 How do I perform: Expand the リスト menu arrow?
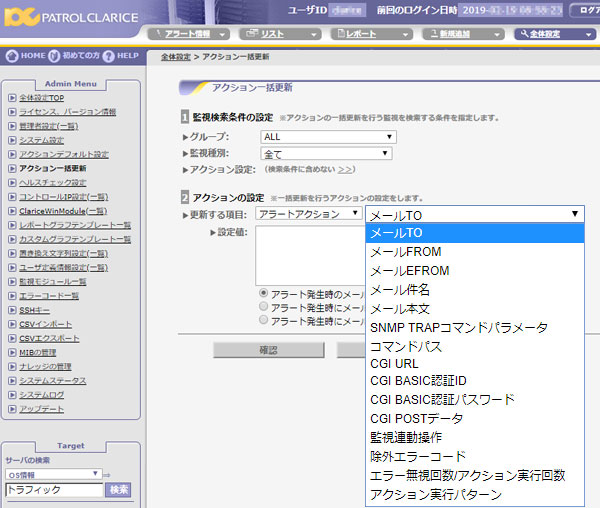coord(314,34)
